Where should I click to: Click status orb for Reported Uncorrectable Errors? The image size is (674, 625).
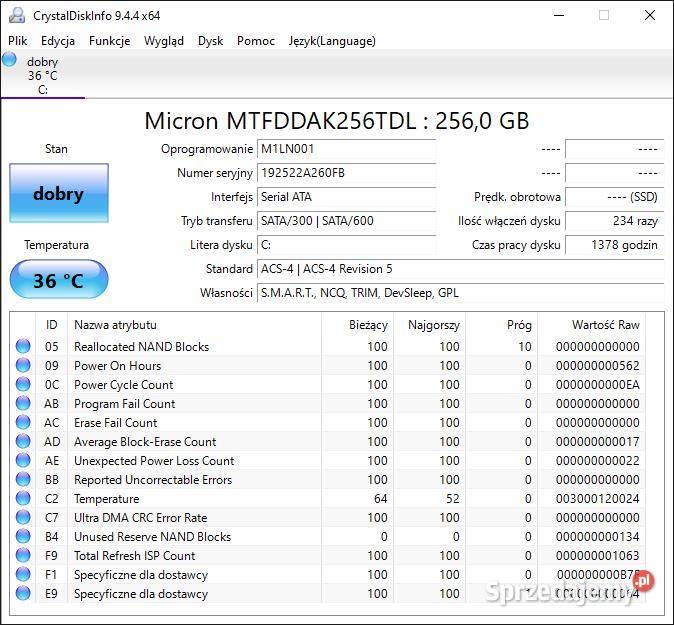(x=23, y=479)
